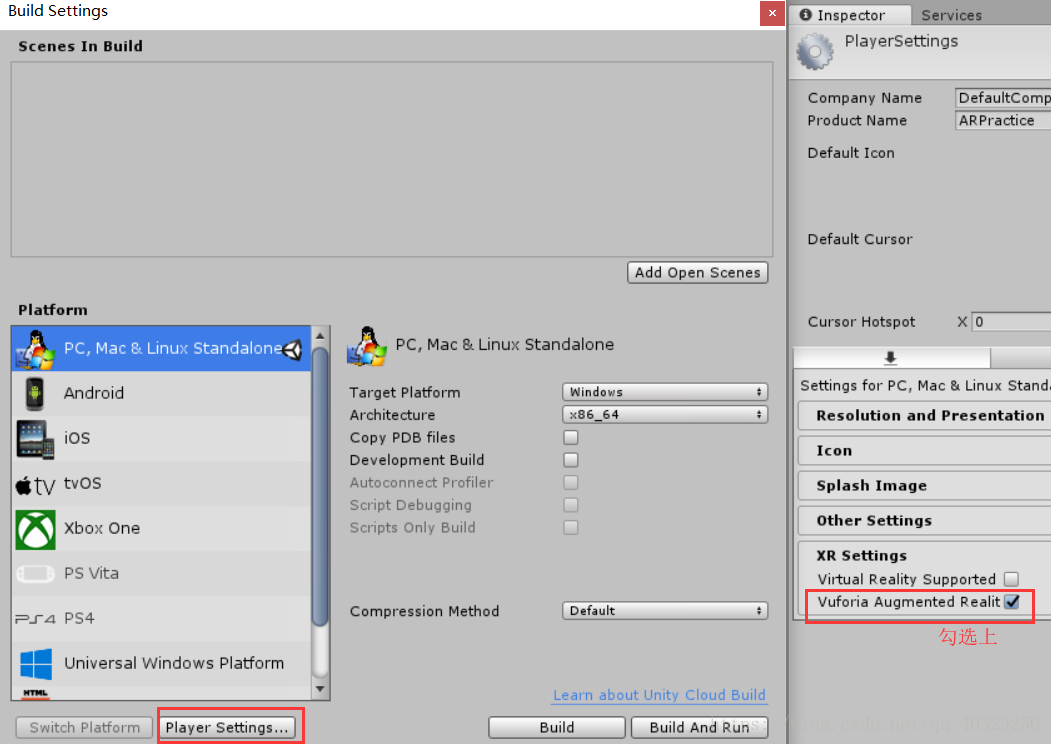Collapse the XR Settings section

(861, 556)
